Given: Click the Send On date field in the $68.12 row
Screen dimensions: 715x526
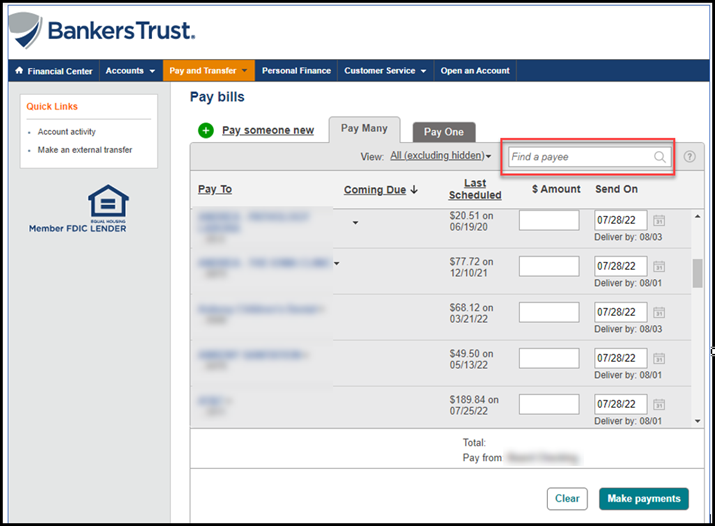Looking at the screenshot, I should pyautogui.click(x=621, y=312).
